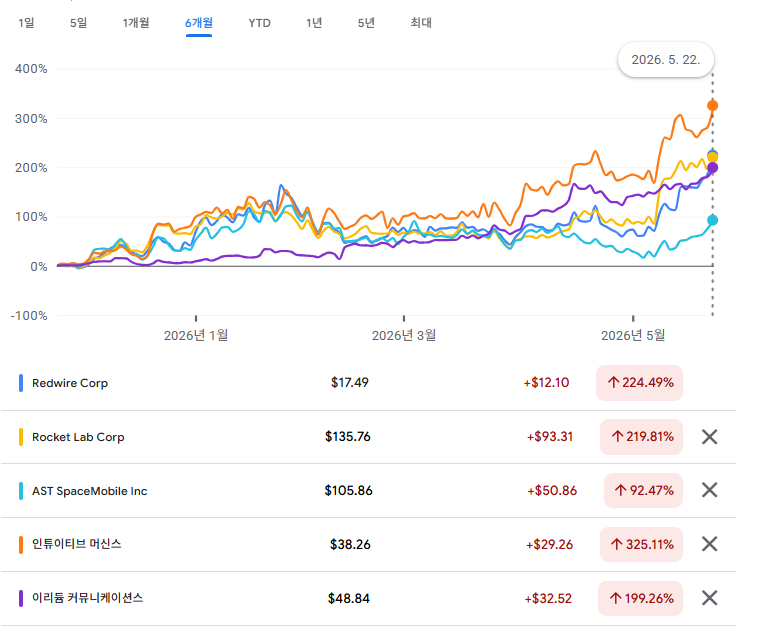Select the 1년 range tab
Image resolution: width=758 pixels, height=632 pixels.
point(314,23)
